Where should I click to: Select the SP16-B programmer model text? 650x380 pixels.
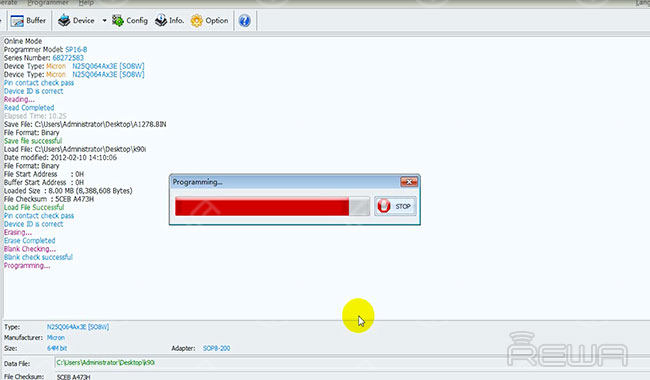[76, 50]
